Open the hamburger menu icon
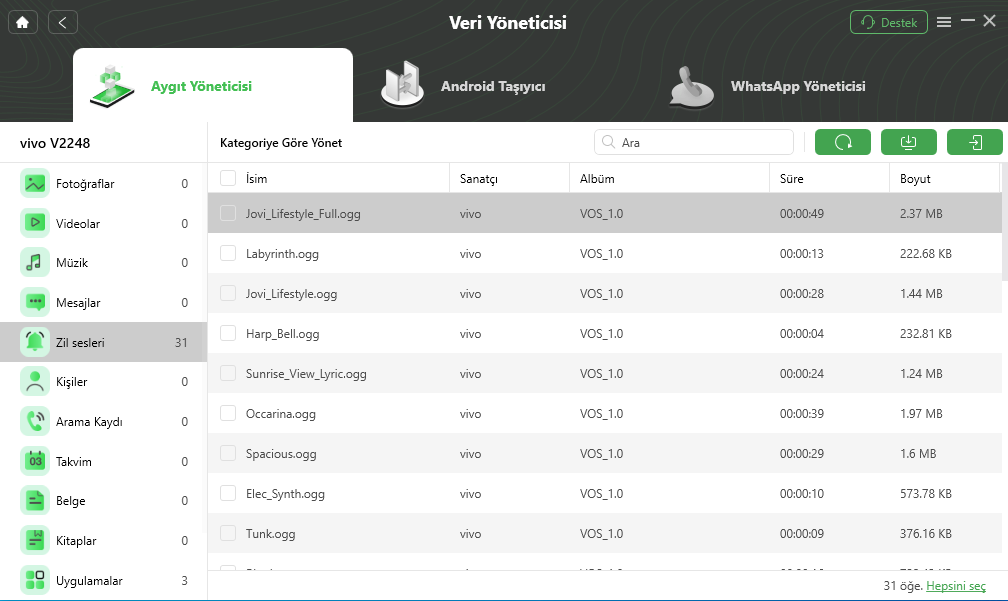Viewport: 1008px width, 601px height. pyautogui.click(x=944, y=22)
